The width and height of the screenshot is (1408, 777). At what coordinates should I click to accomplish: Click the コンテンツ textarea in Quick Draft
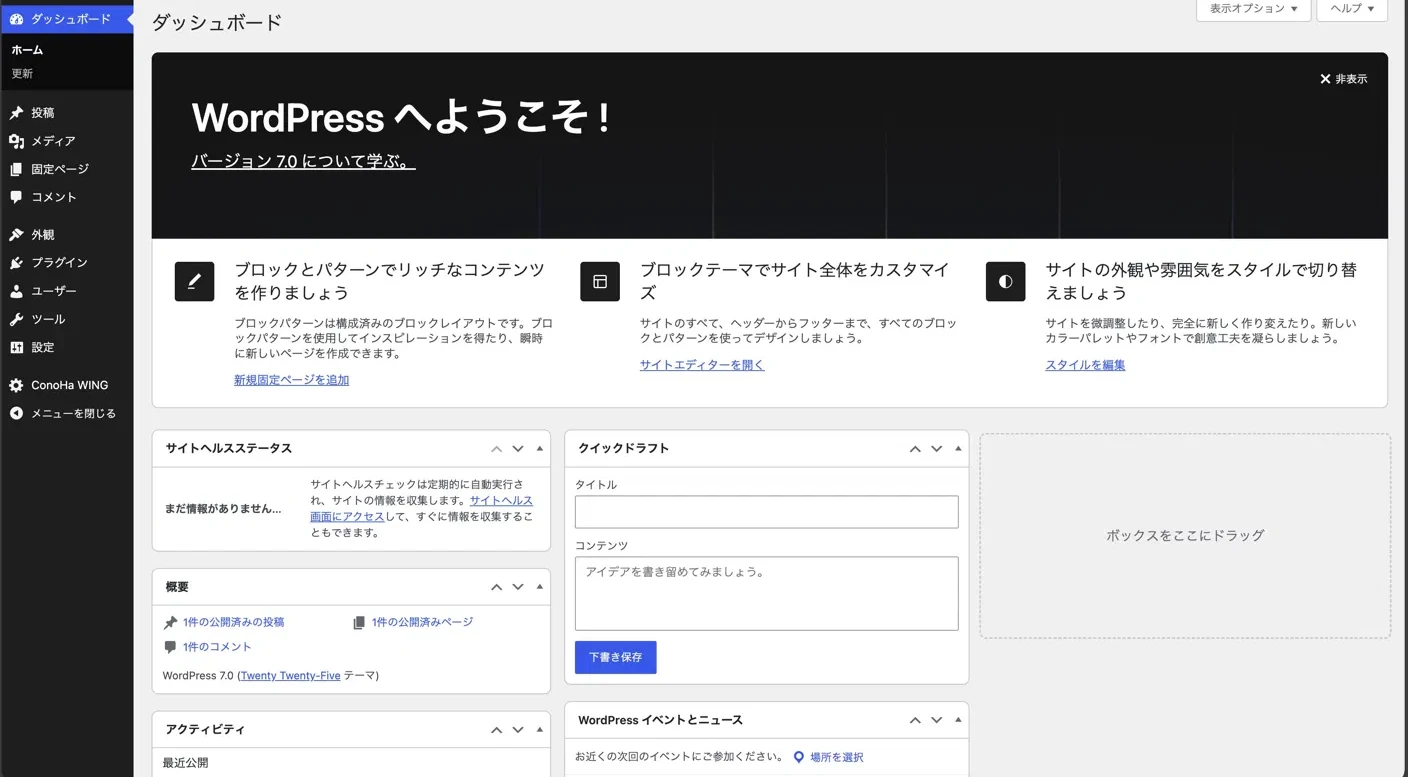[x=766, y=594]
